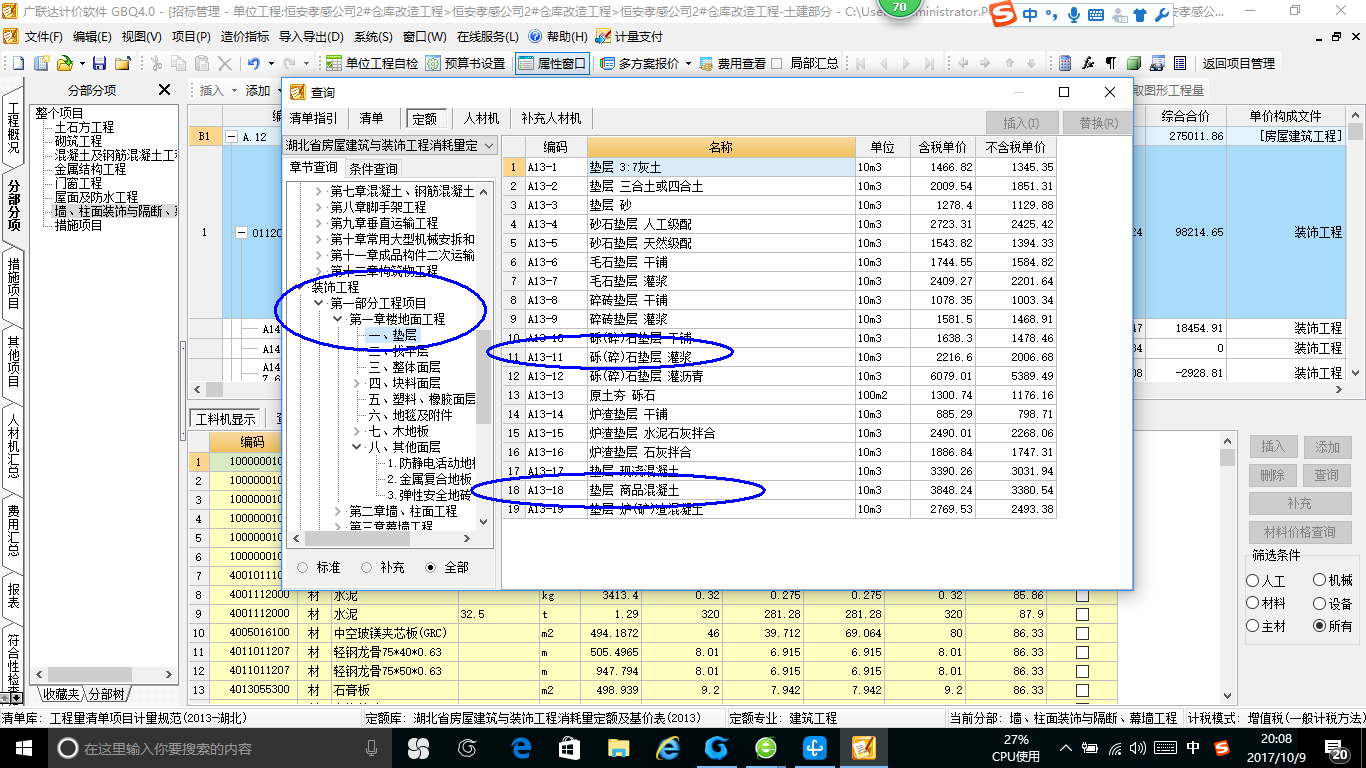Select the 标准 radio button
This screenshot has width=1366, height=768.
[303, 567]
